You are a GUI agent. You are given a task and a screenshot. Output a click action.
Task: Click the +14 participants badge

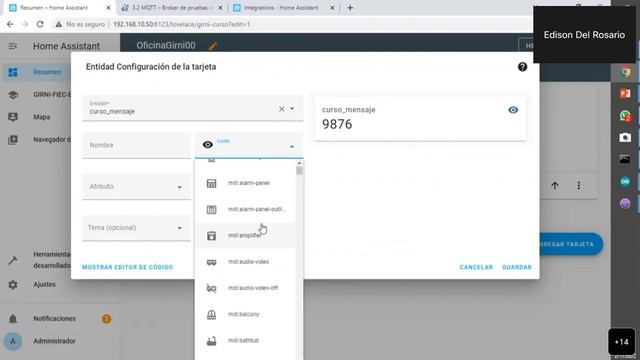[621, 342]
